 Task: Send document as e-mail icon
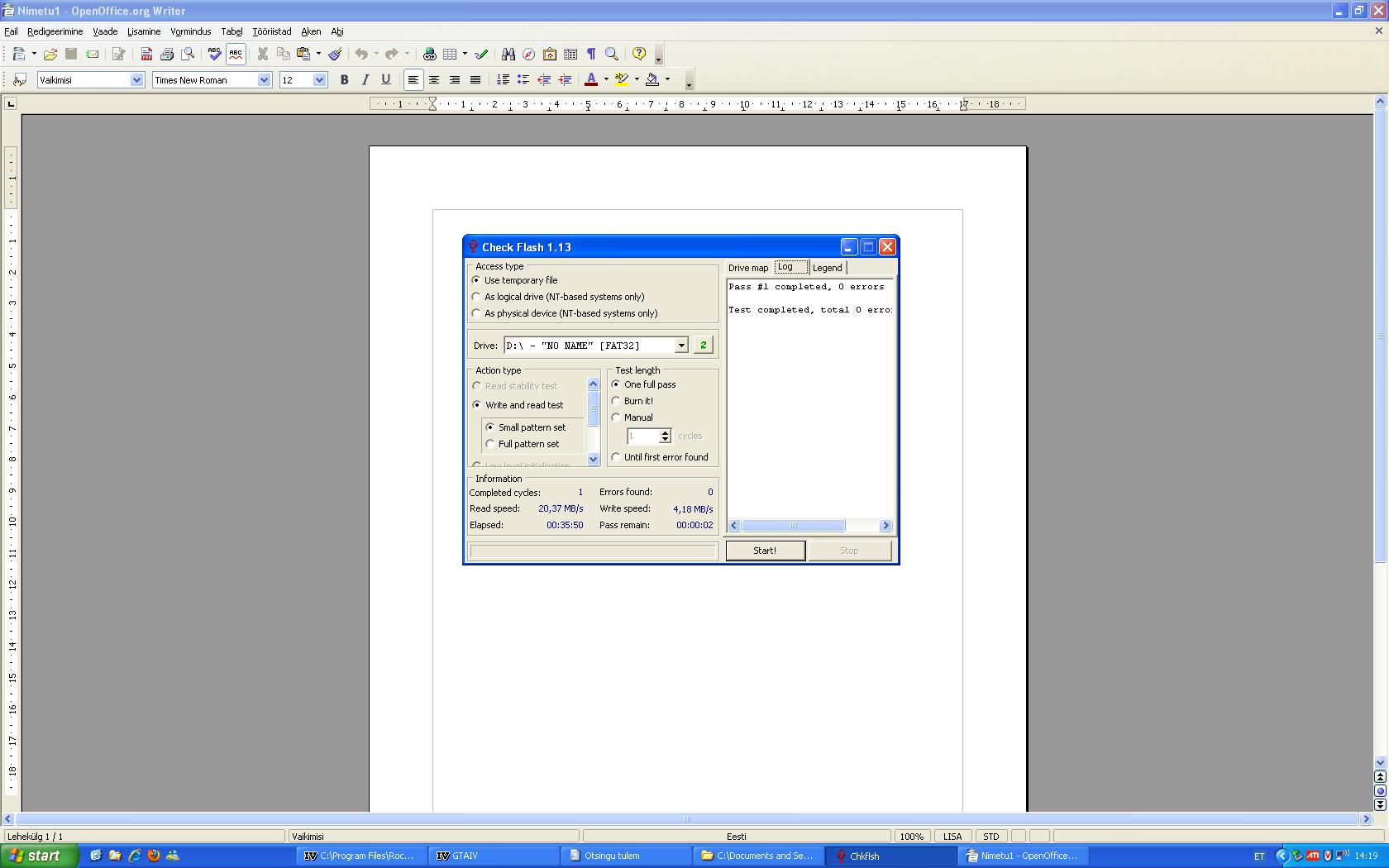(93, 55)
